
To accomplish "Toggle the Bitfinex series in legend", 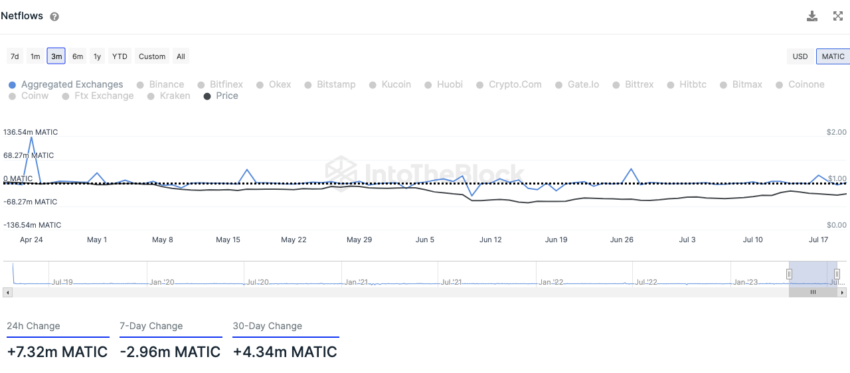I will coord(220,85).
